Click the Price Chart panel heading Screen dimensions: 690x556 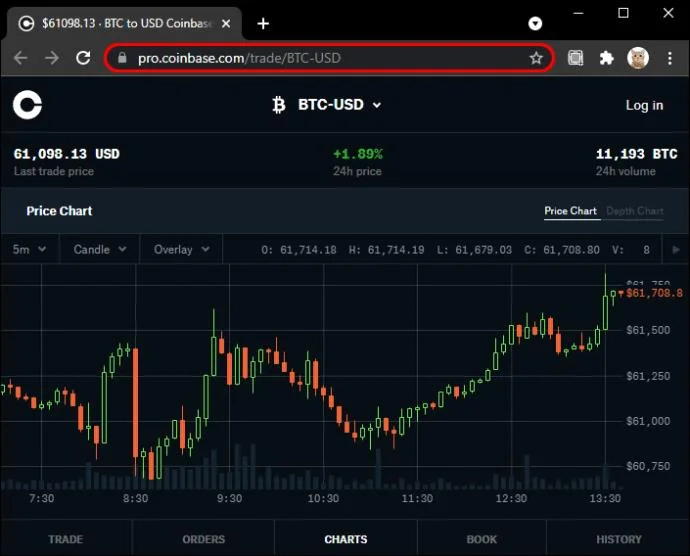click(59, 211)
